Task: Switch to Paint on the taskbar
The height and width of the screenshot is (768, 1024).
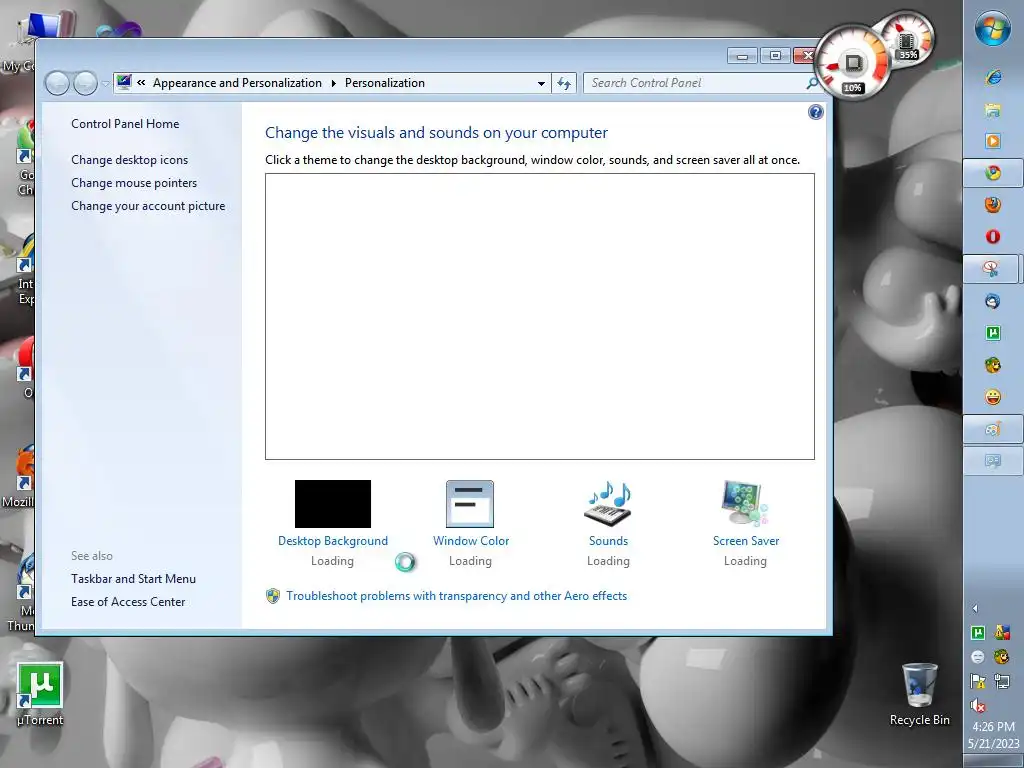Action: [993, 429]
